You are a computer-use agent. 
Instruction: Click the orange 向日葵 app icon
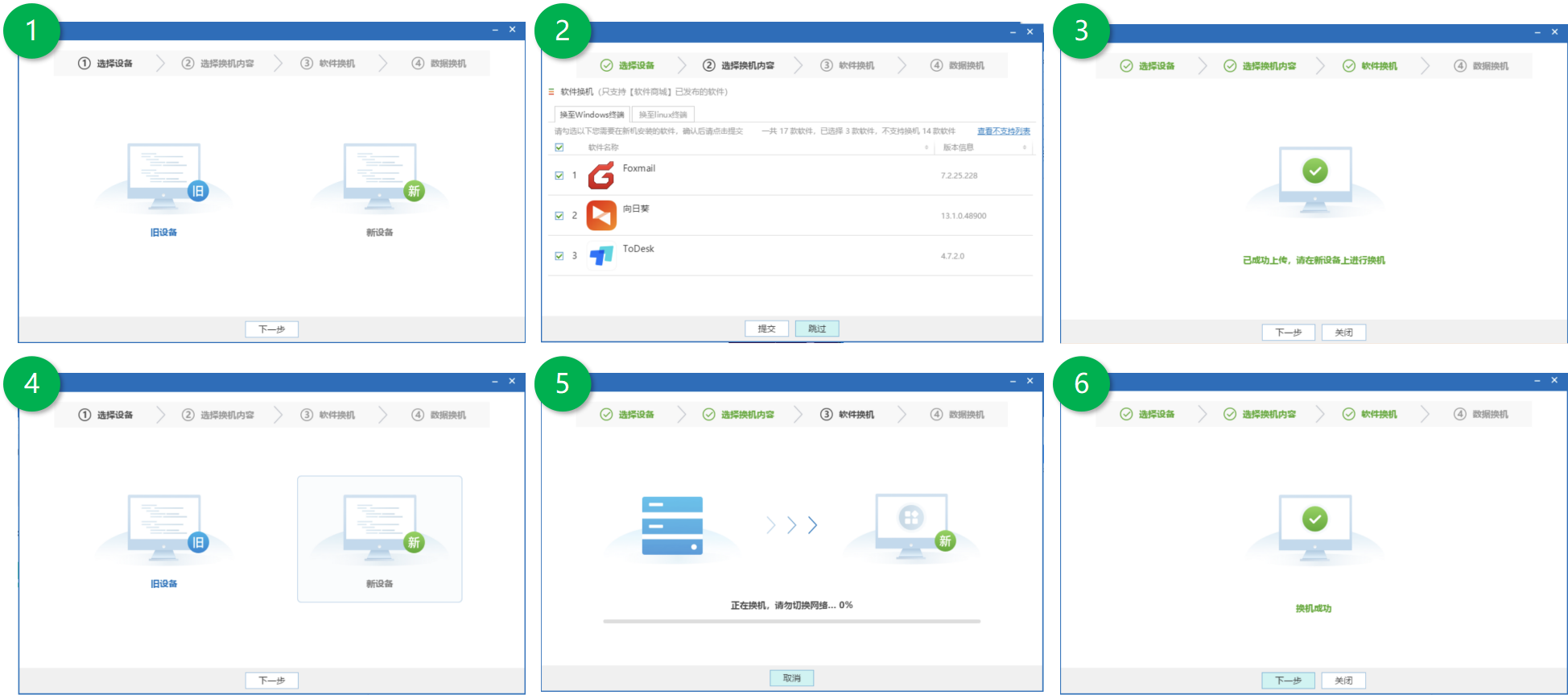pos(600,215)
